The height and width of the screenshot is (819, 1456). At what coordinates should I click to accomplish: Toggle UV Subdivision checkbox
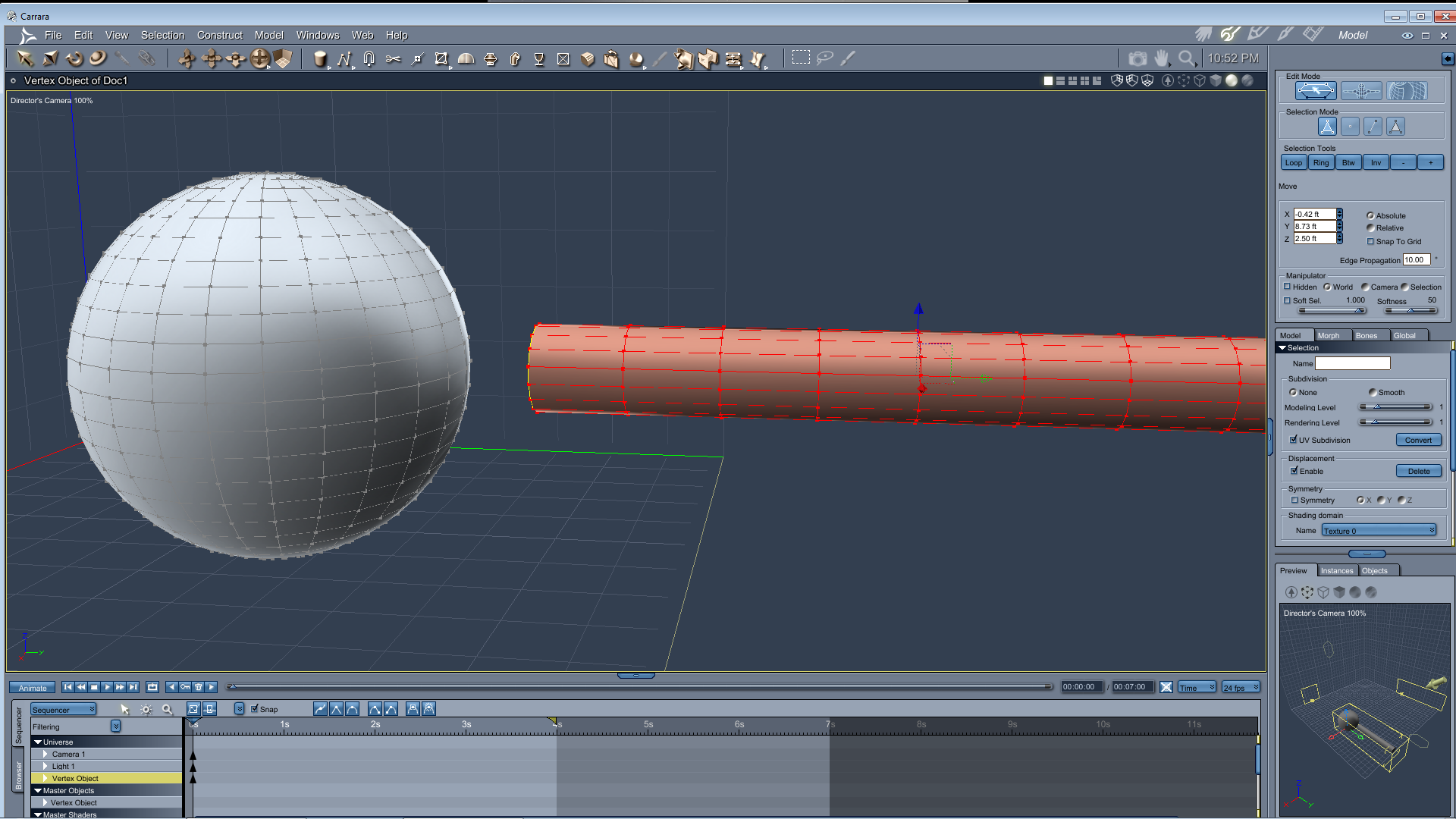point(1294,440)
